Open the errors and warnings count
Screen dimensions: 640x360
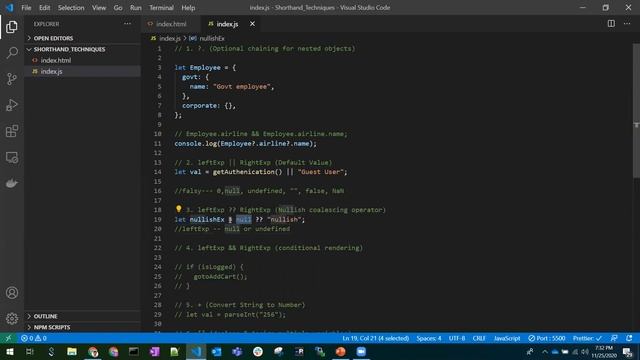pos(34,338)
